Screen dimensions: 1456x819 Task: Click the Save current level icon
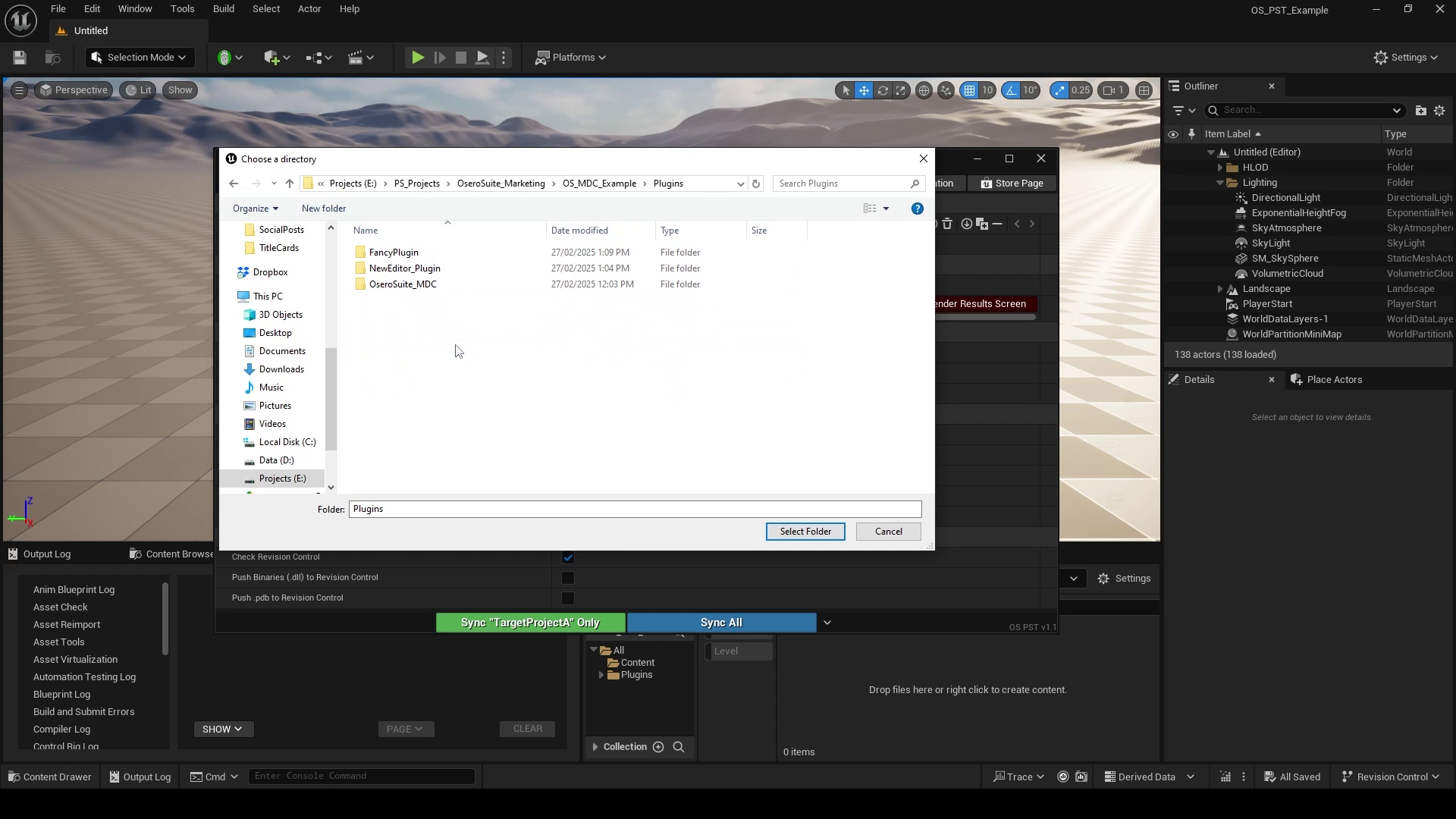pyautogui.click(x=20, y=58)
